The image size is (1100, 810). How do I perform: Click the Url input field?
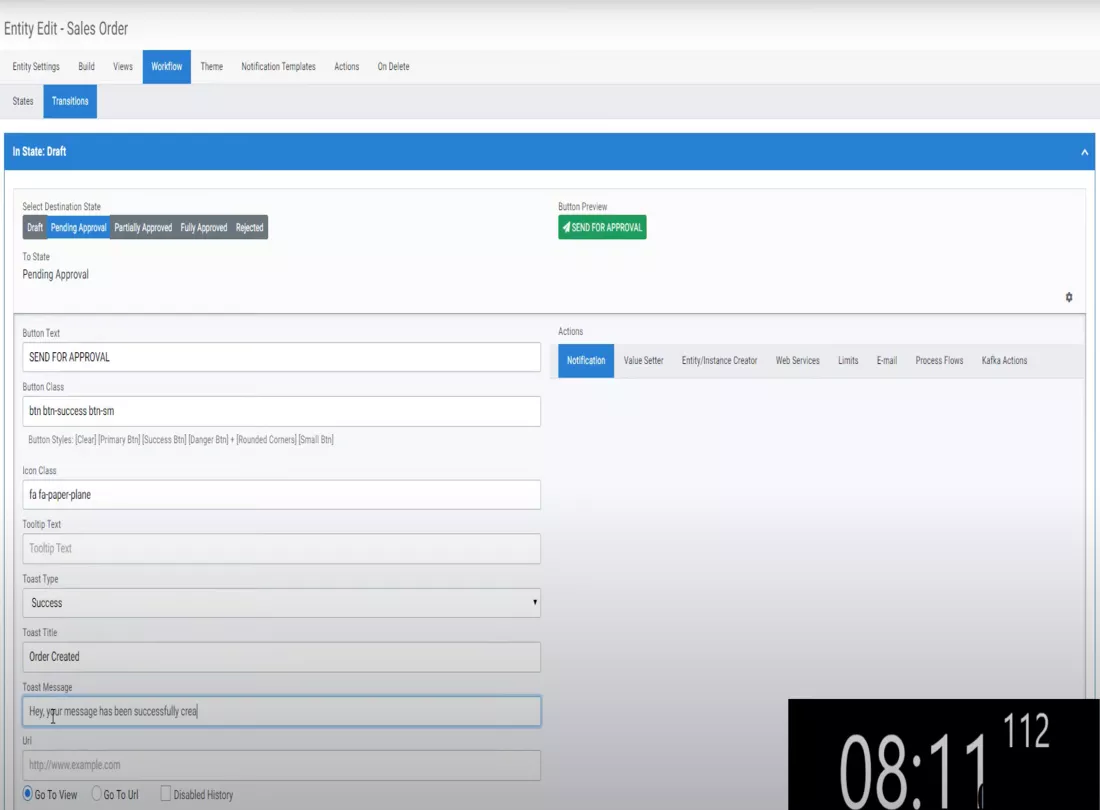click(281, 765)
